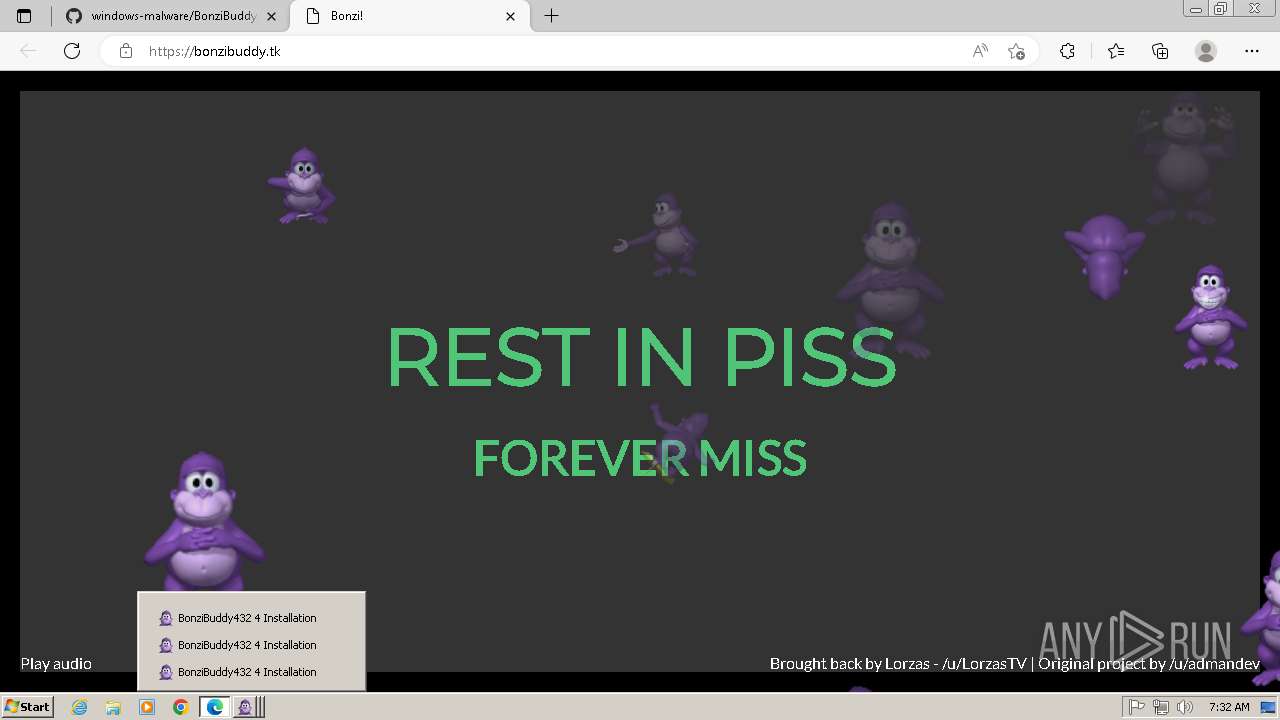Image resolution: width=1280 pixels, height=720 pixels.
Task: Open the volume speaker tray icon
Action: [1185, 707]
